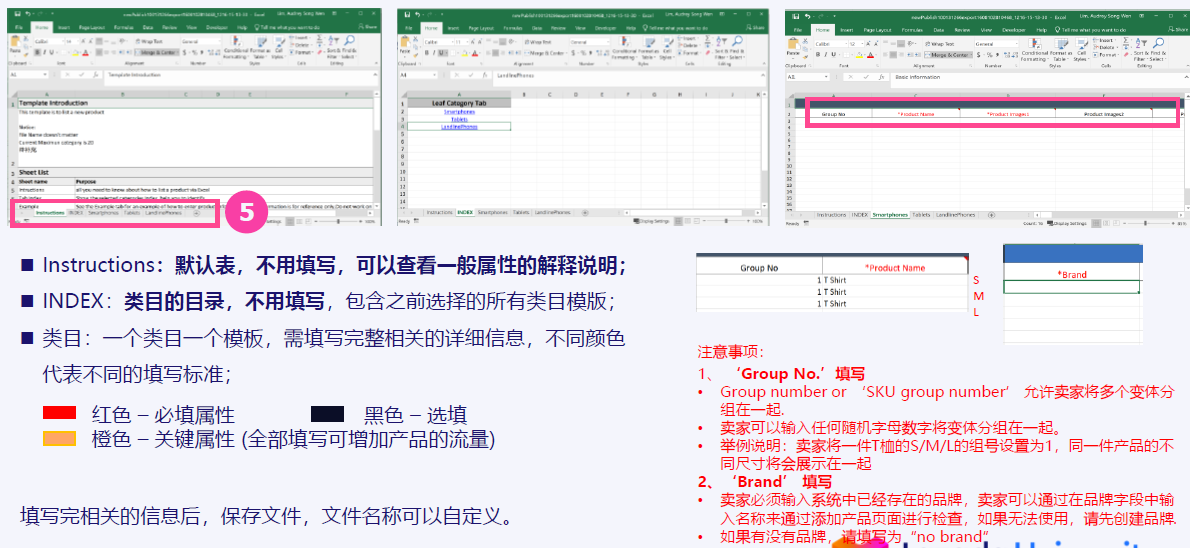Viewport: 1190px width, 548px height.
Task: Select Instructions sheet tab in left Excel window
Action: point(50,213)
